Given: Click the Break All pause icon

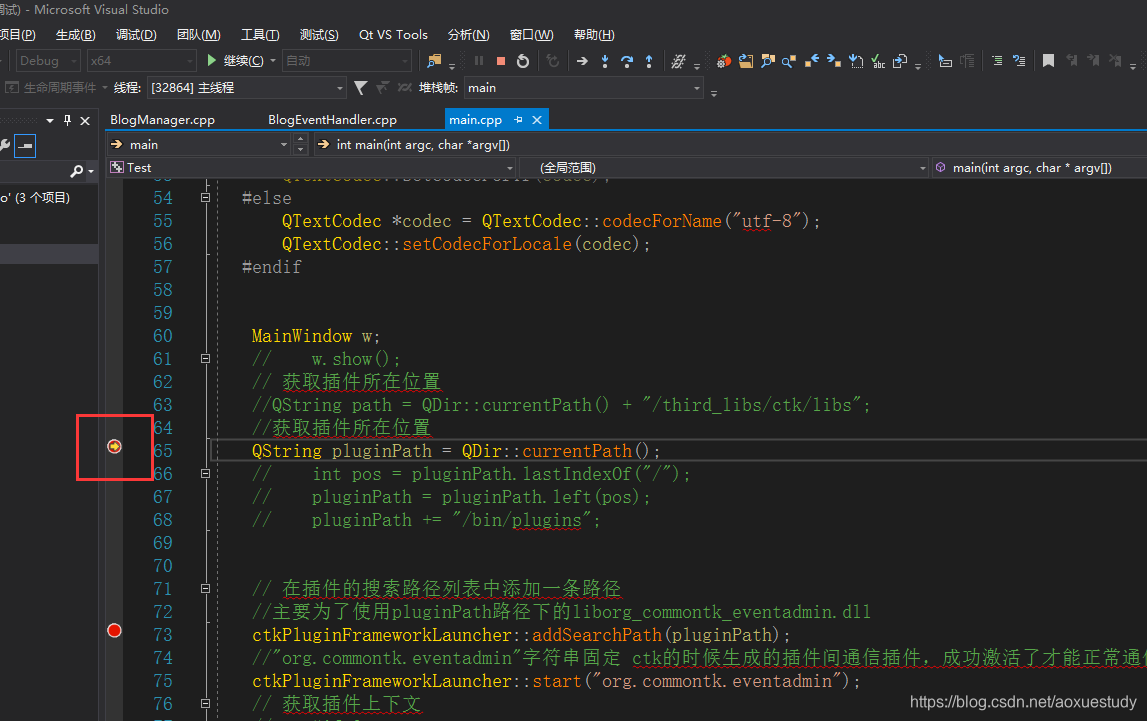Looking at the screenshot, I should 479,60.
